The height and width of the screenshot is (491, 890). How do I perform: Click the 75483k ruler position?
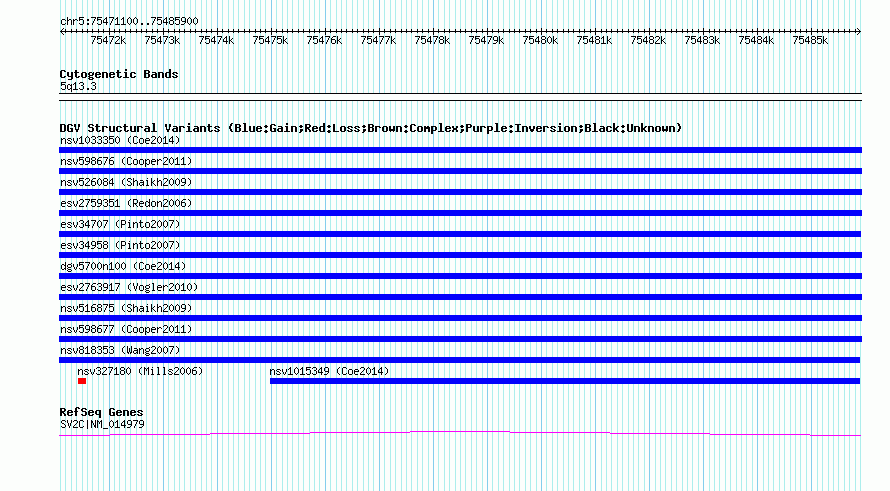(x=702, y=40)
